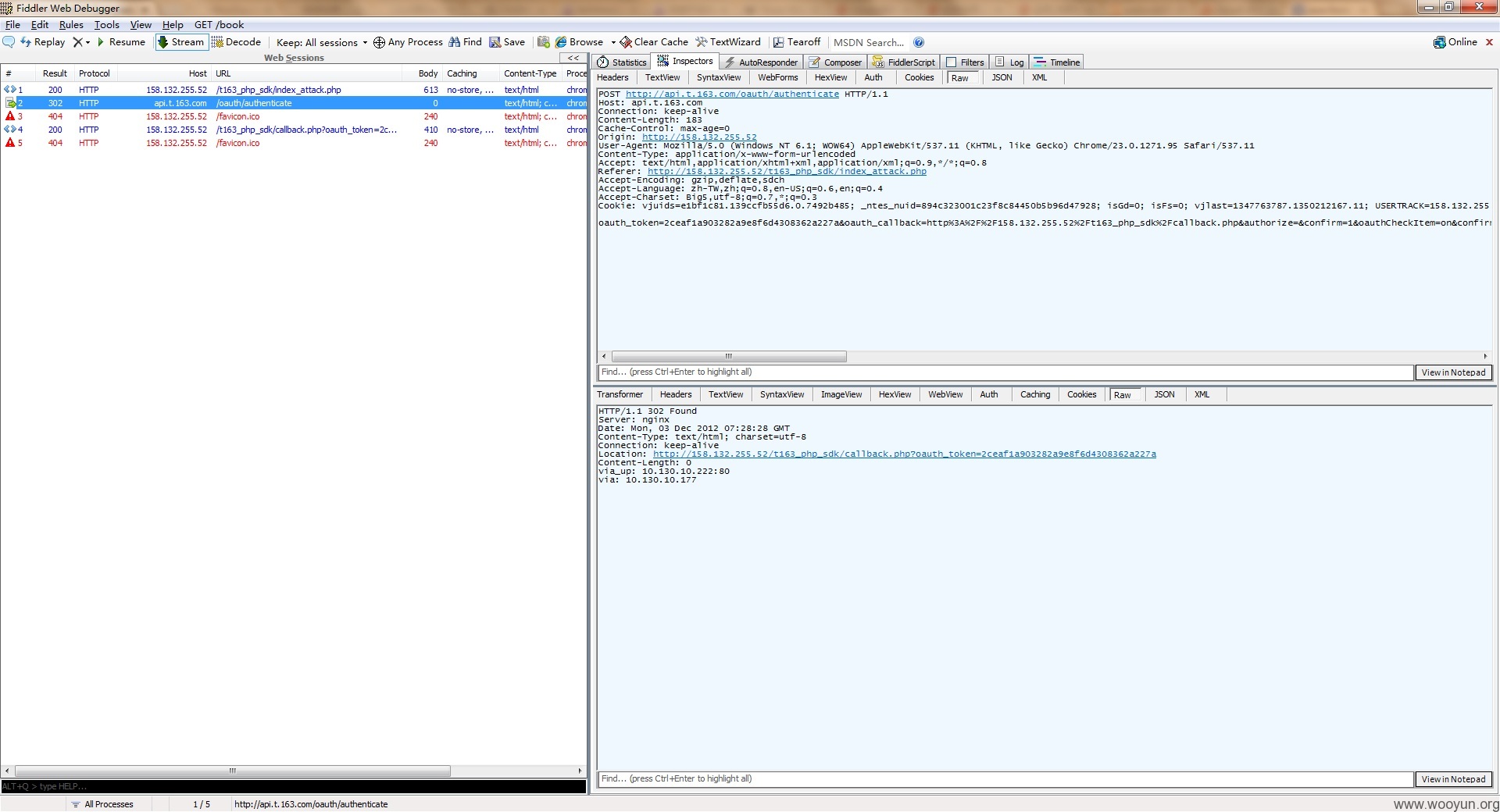The height and width of the screenshot is (812, 1500).
Task: Select request Headers inspector tab
Action: point(612,77)
